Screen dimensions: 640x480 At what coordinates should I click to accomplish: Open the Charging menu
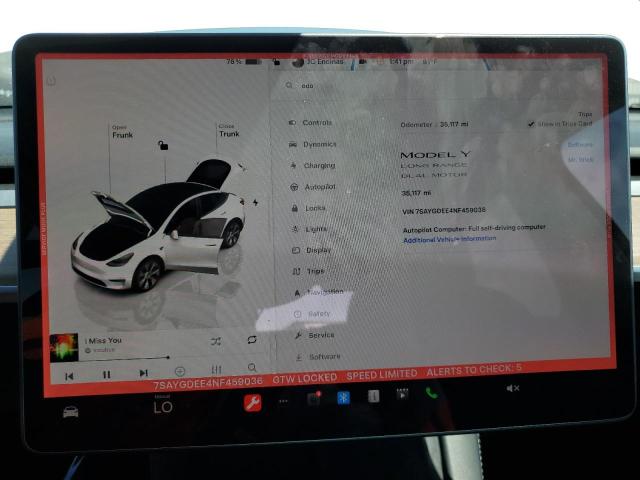pyautogui.click(x=313, y=165)
